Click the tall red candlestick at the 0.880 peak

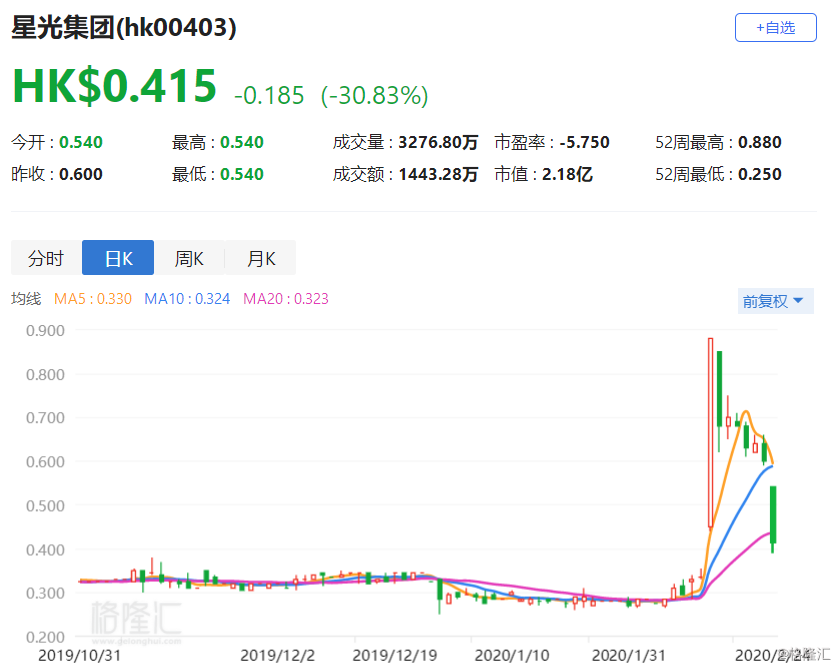[710, 432]
